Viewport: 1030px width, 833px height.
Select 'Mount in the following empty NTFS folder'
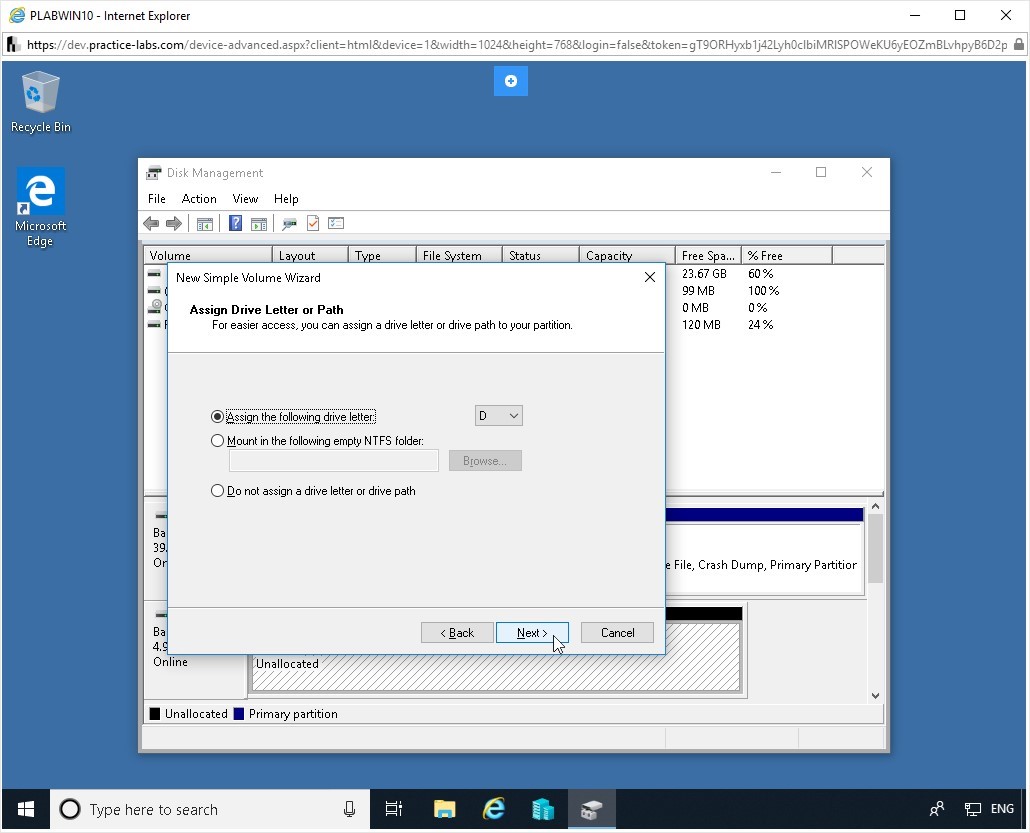317,441
